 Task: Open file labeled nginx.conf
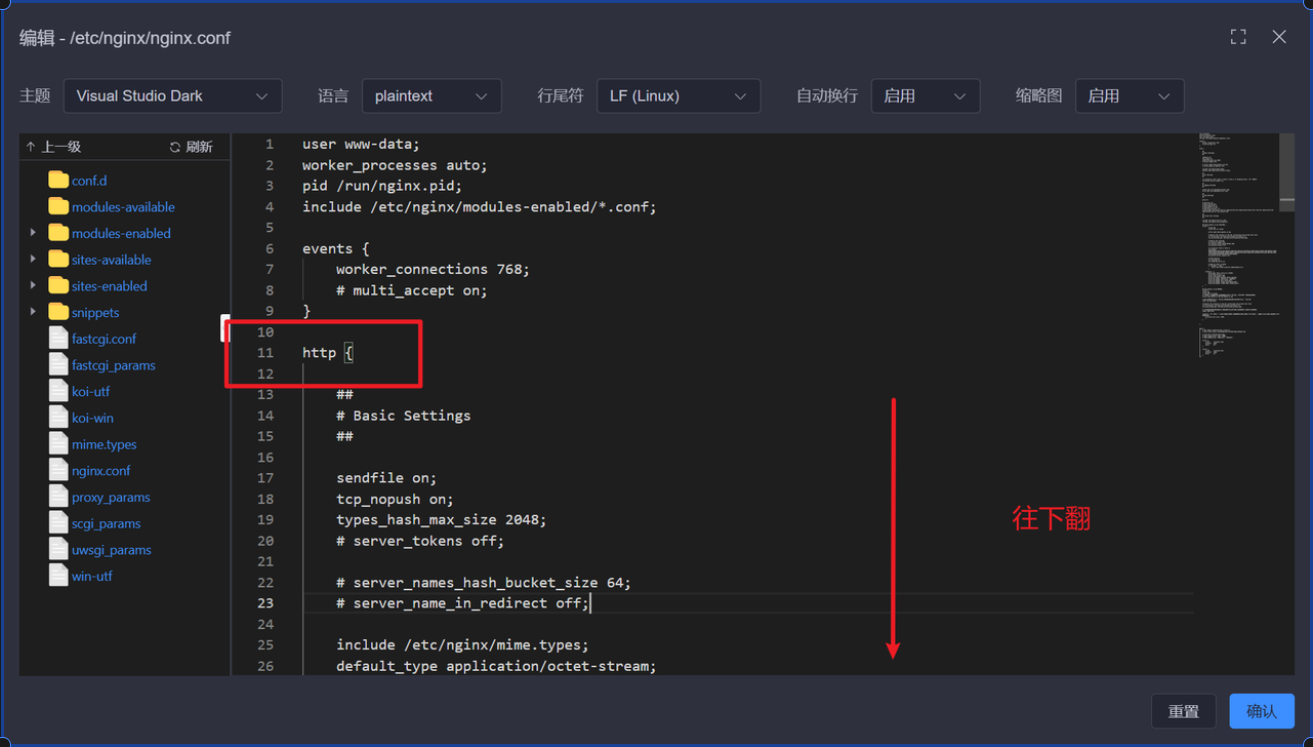point(101,470)
